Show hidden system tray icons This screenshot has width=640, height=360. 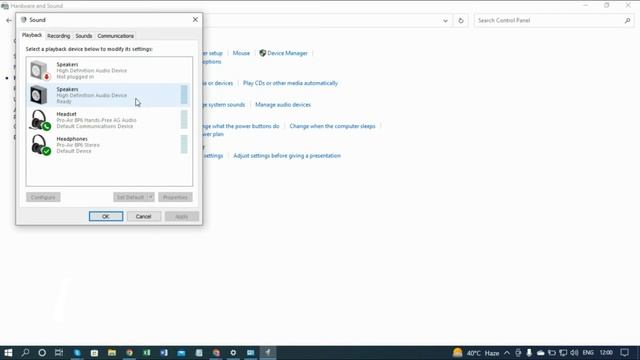pos(507,353)
